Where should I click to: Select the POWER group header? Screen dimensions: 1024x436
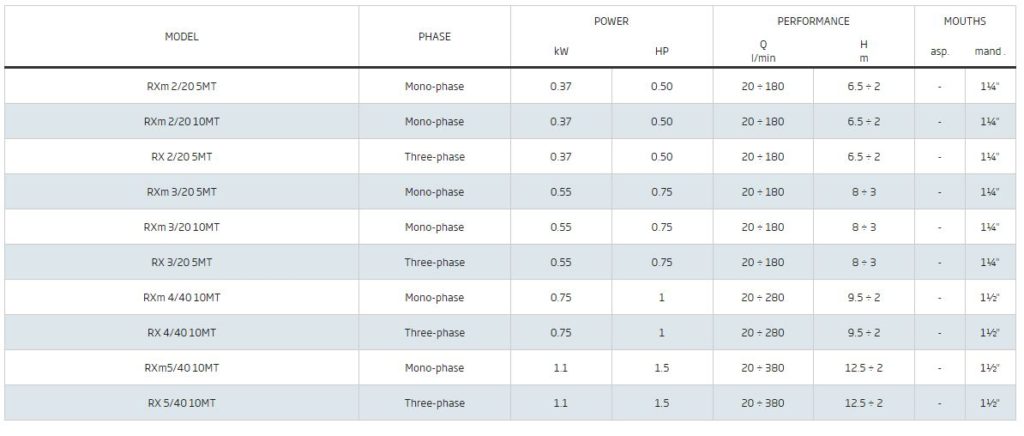coord(611,21)
